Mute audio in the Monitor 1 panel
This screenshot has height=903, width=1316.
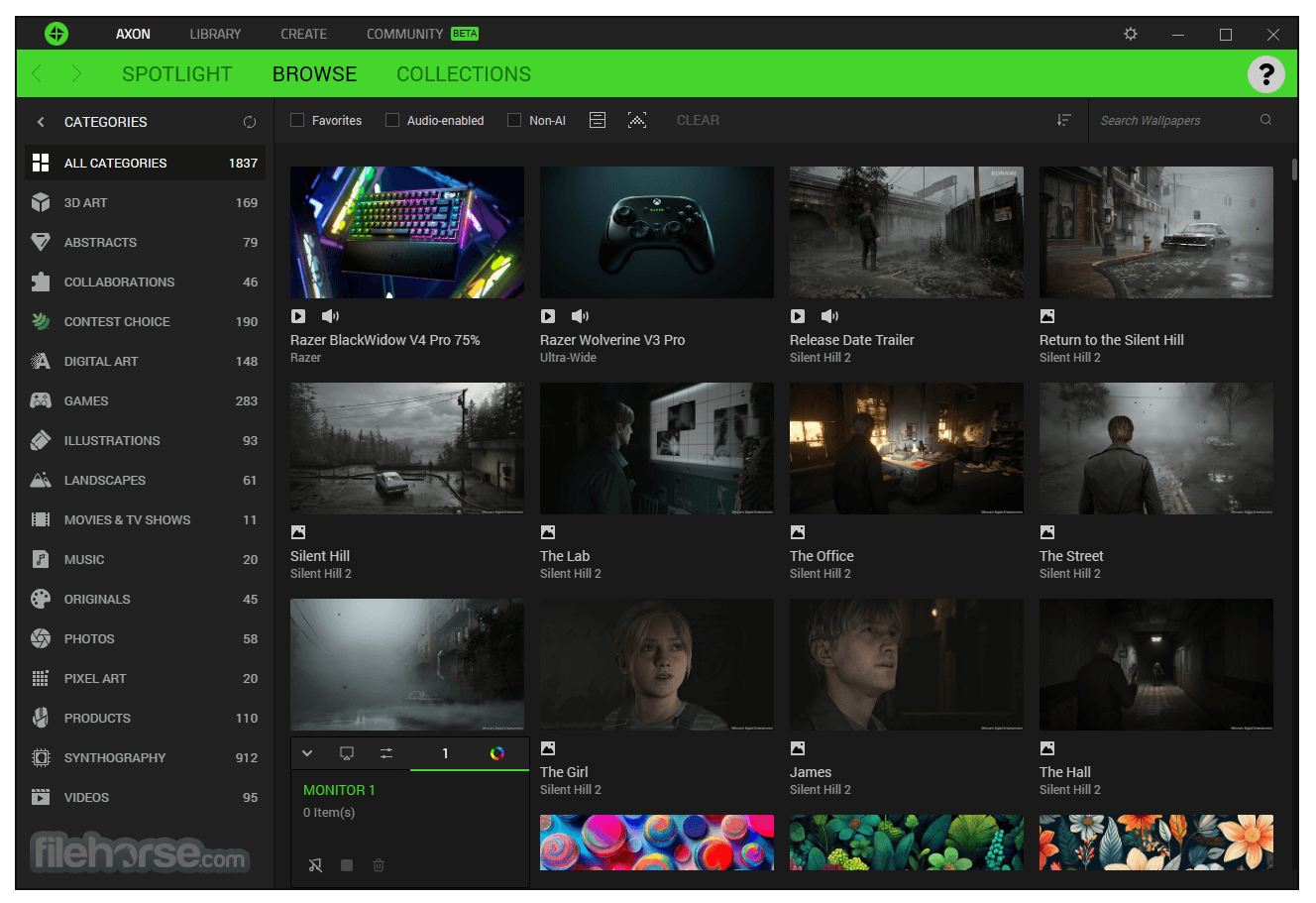point(315,865)
